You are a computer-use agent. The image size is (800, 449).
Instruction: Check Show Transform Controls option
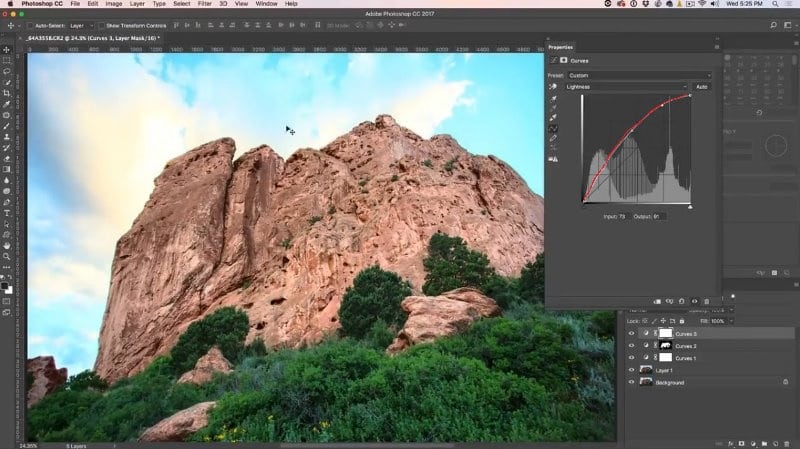[101, 26]
